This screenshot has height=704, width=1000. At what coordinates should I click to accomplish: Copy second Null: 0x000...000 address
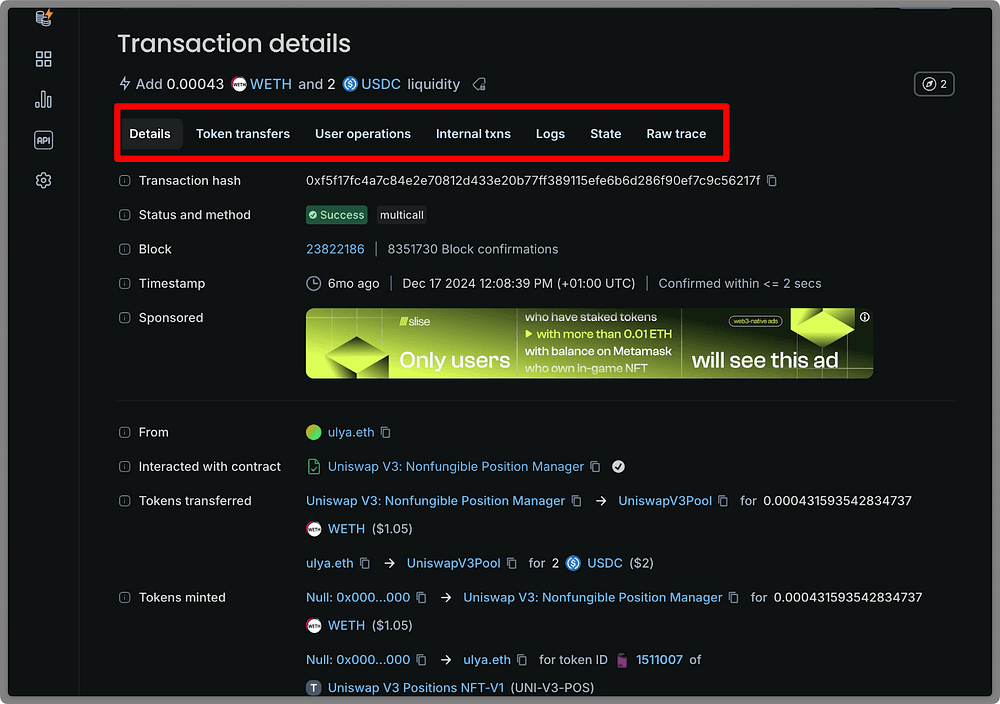[x=422, y=660]
